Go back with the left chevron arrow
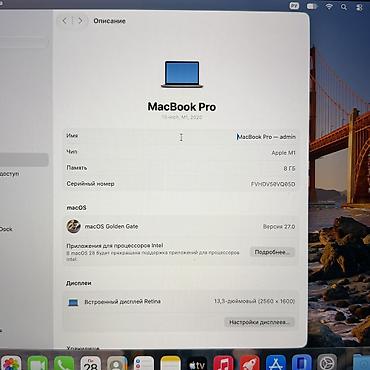 pyautogui.click(x=65, y=21)
